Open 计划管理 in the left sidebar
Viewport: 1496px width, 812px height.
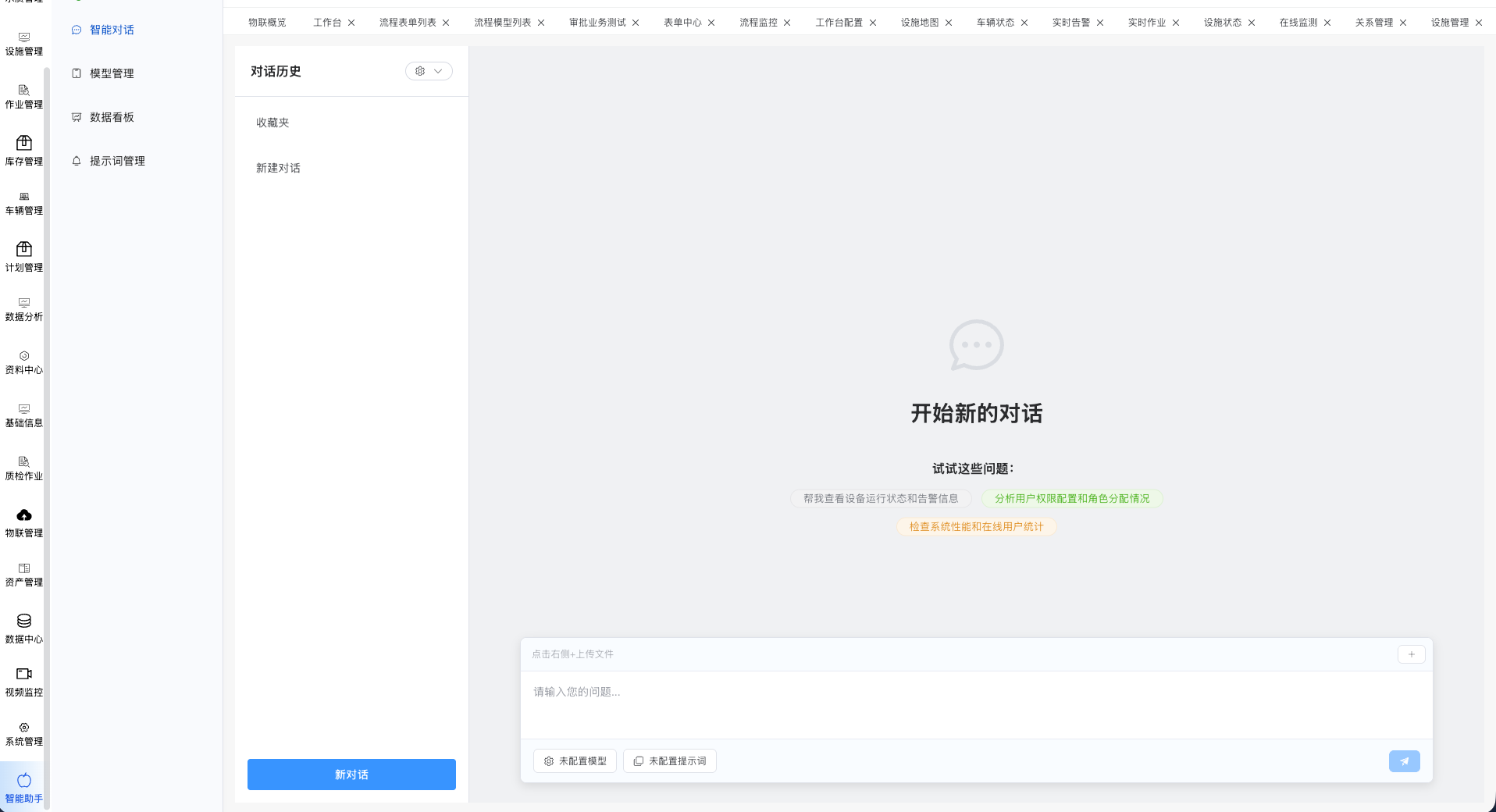24,257
